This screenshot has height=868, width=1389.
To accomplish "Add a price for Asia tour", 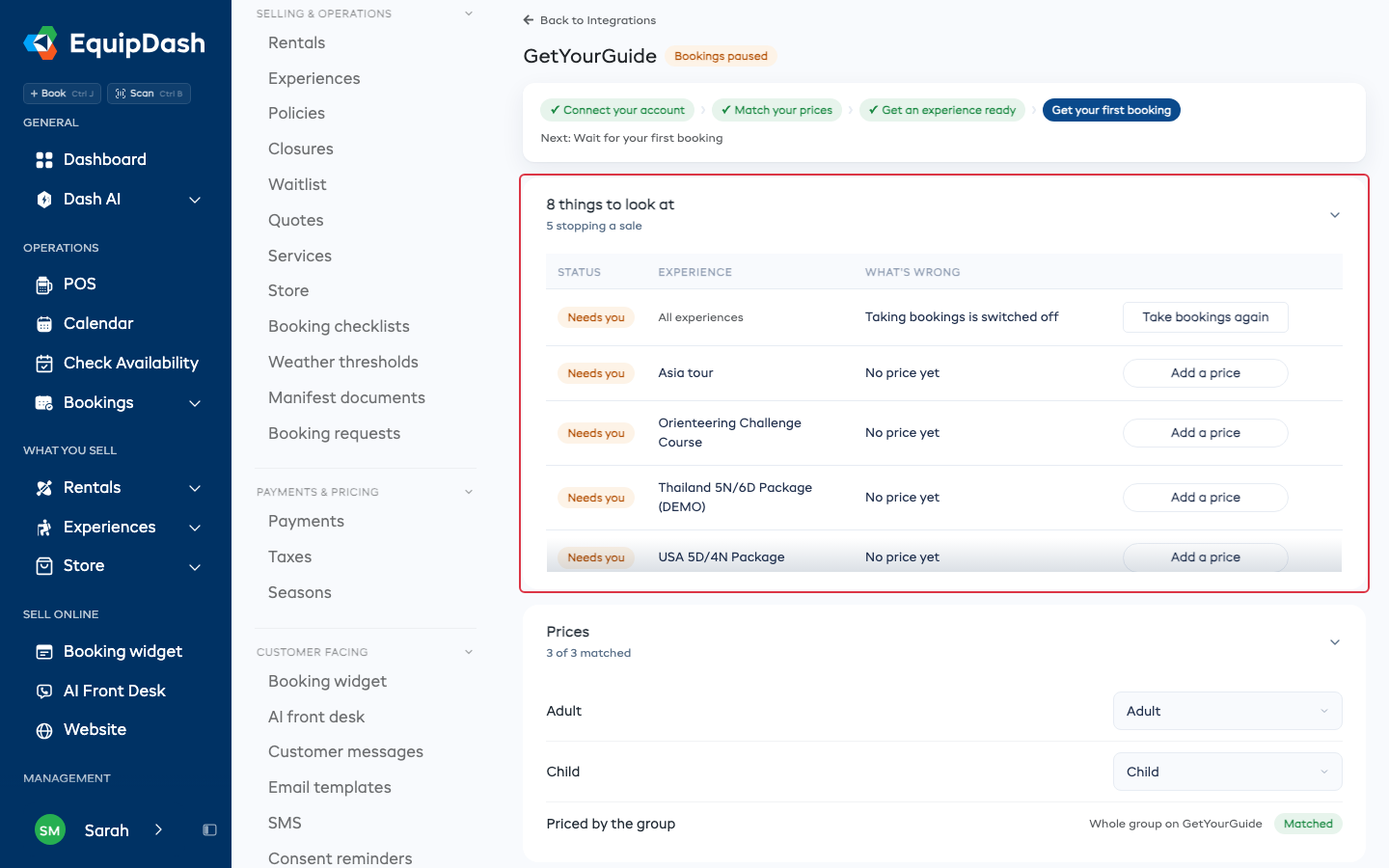I will point(1206,373).
